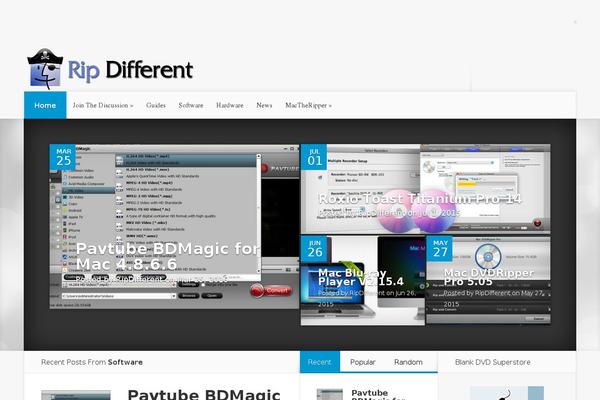600x400 pixels.
Task: Open the Pavtube BDMagic article headline
Action: pyautogui.click(x=204, y=394)
